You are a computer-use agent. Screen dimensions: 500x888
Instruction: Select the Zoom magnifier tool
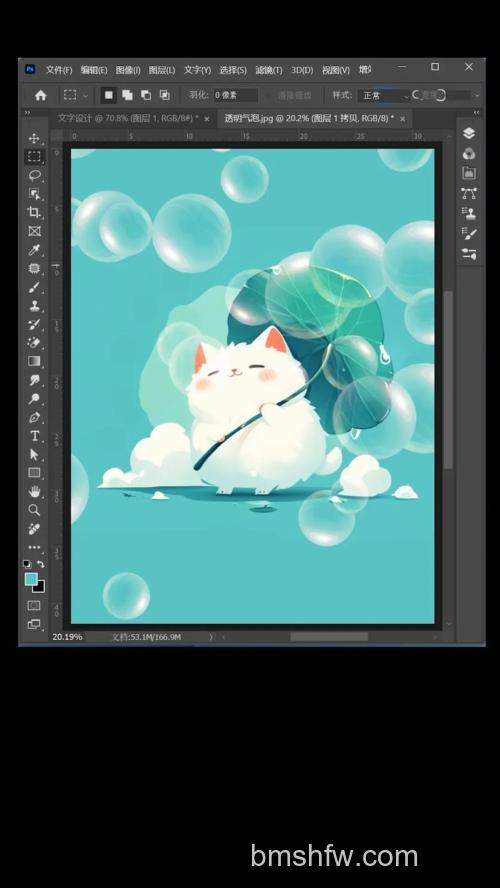35,510
